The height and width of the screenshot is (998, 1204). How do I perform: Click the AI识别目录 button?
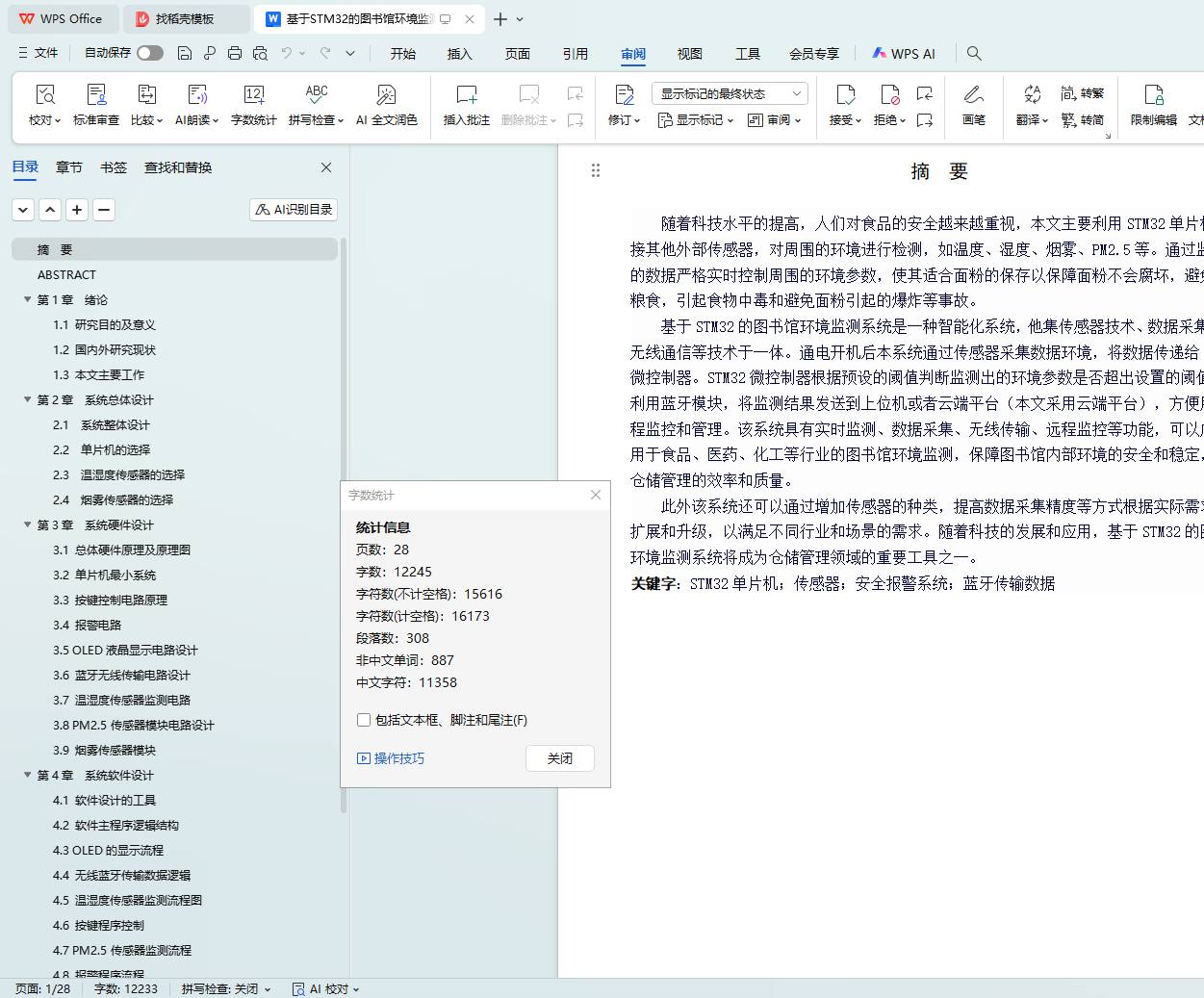point(294,209)
